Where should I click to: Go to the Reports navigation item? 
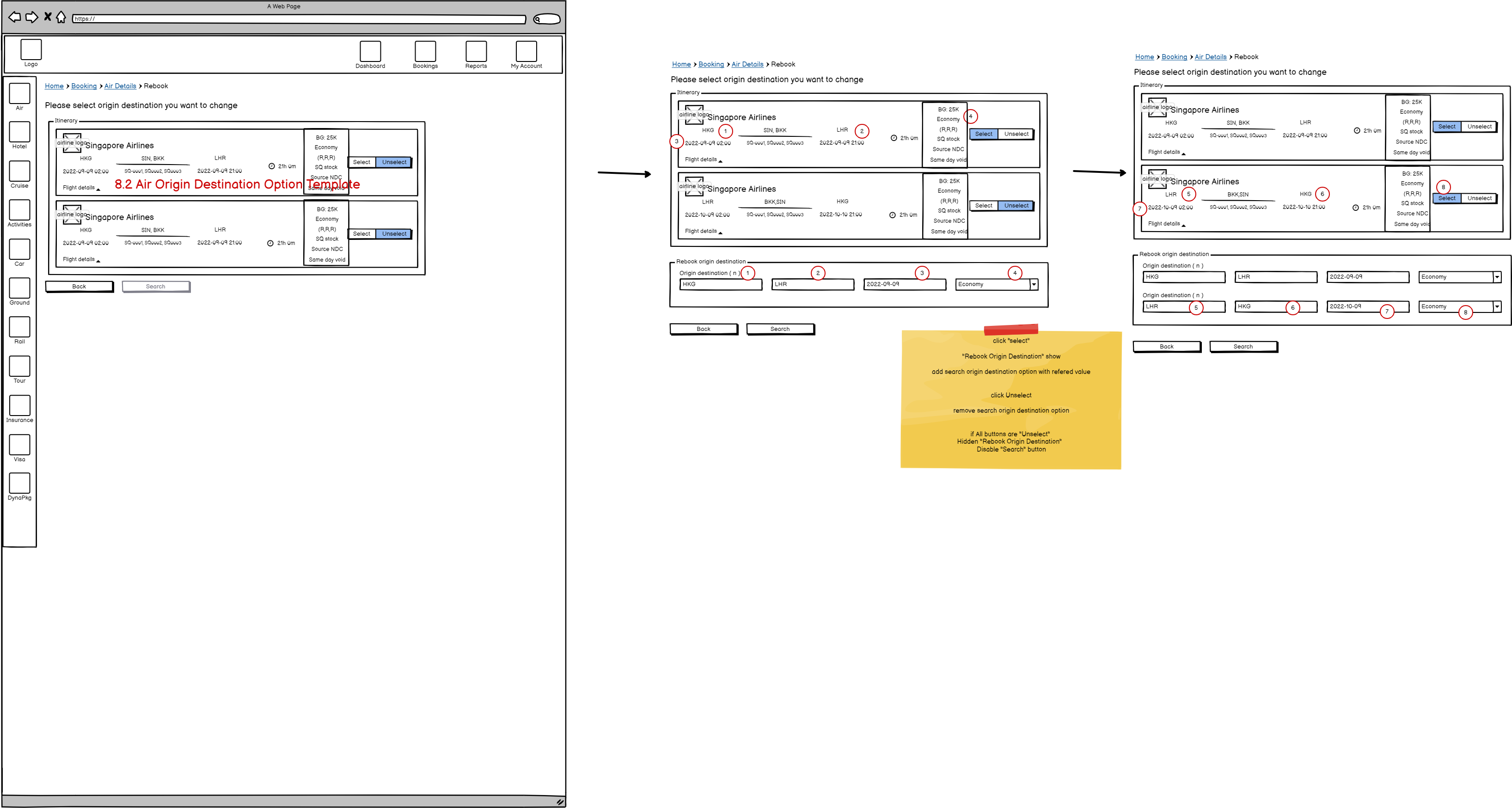[476, 52]
